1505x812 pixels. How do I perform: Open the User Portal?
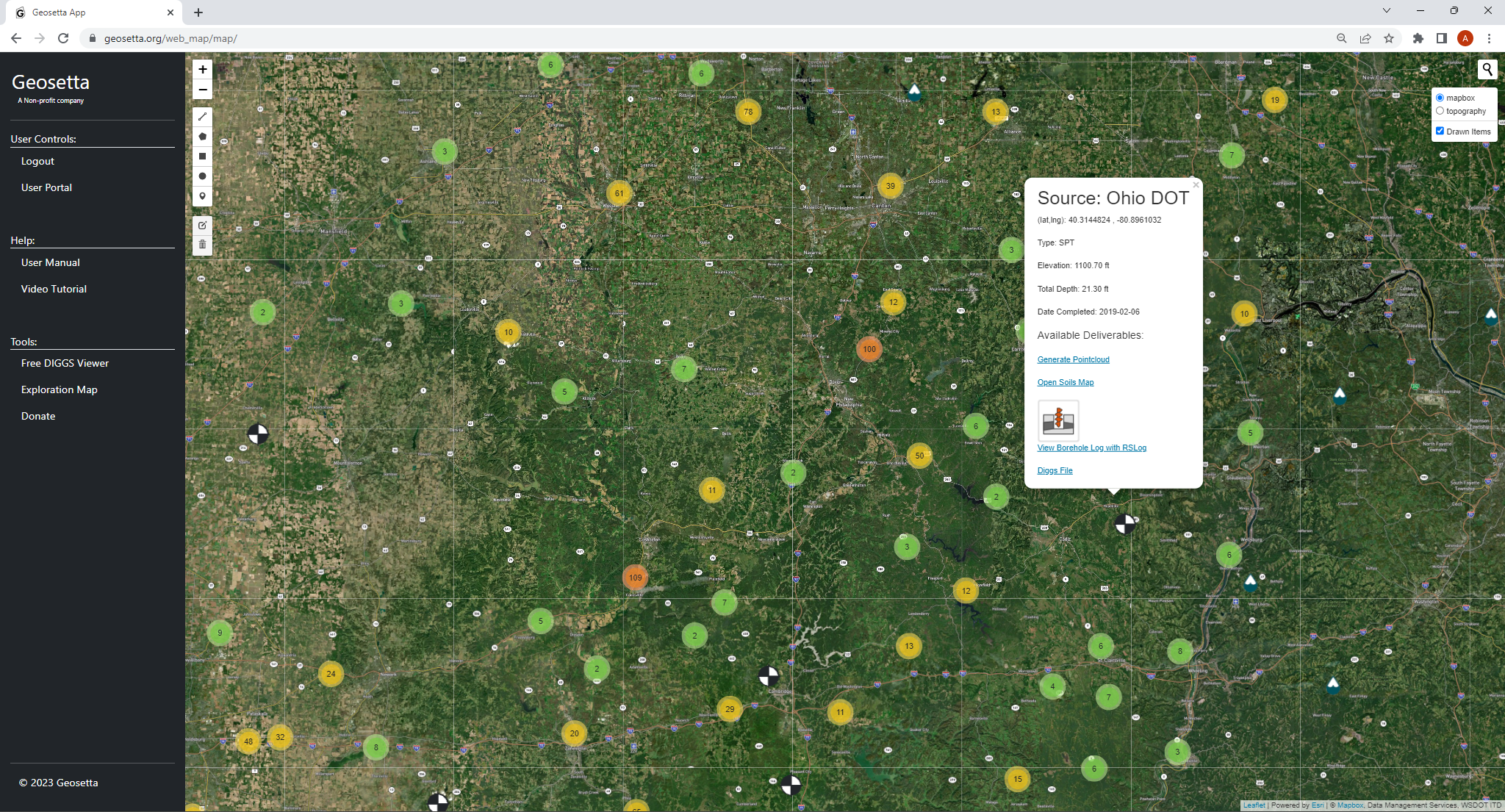point(46,187)
